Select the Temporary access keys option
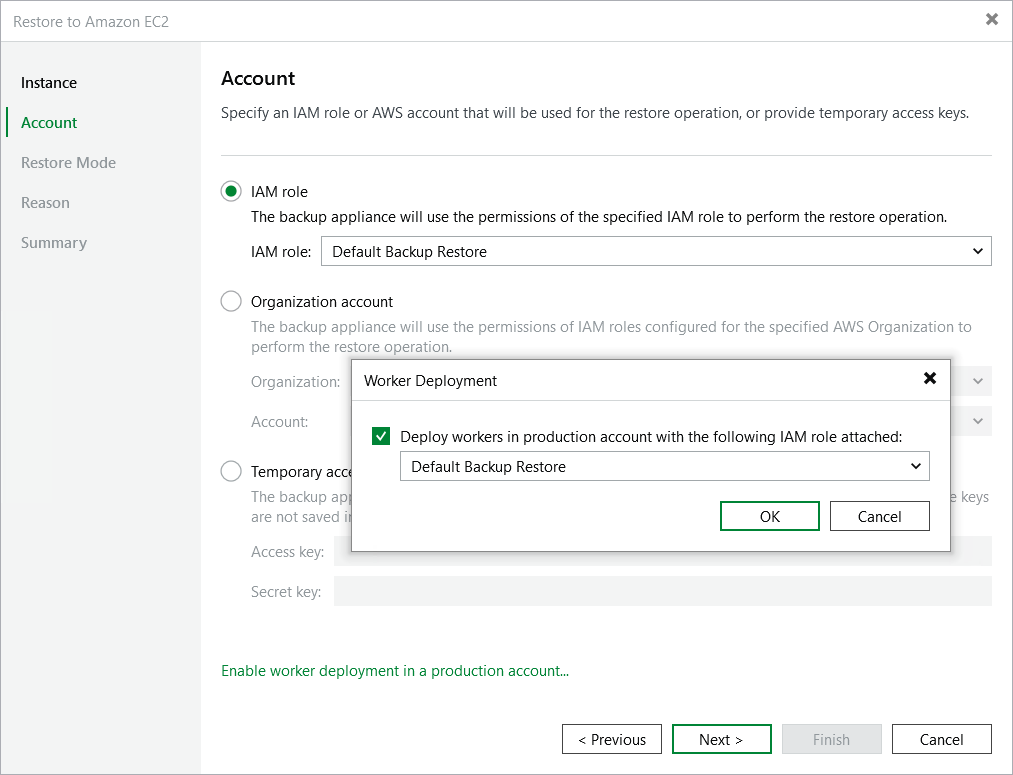The height and width of the screenshot is (775, 1013). point(231,471)
